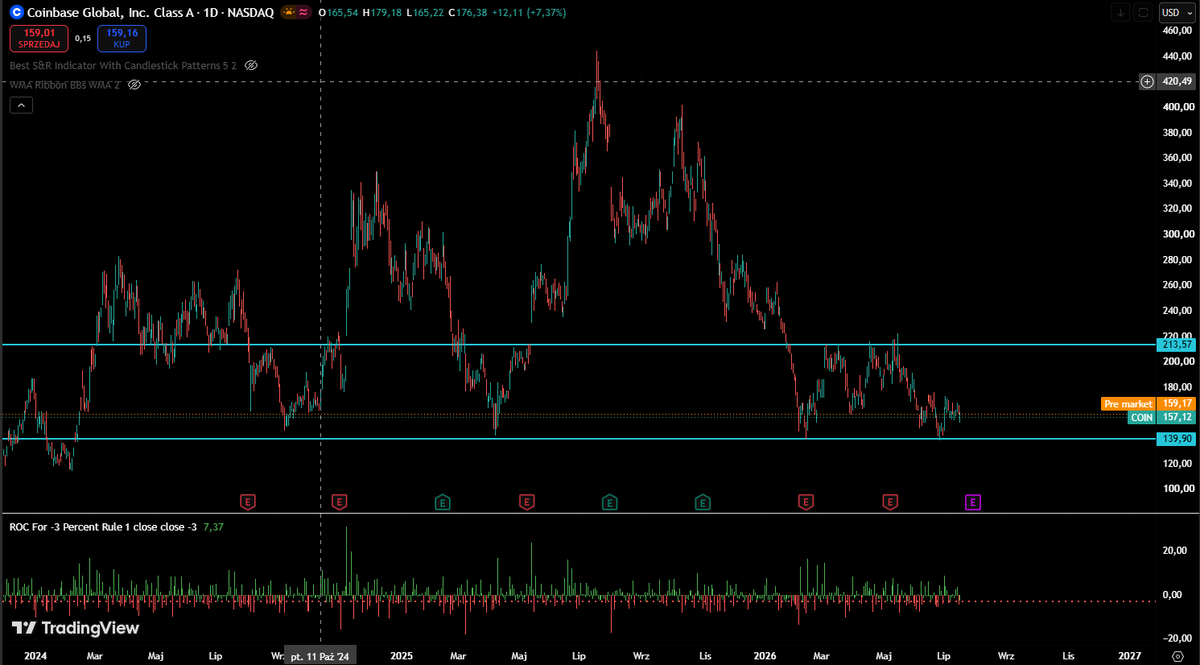Select the Best S&R Indicator legend entry

click(123, 64)
